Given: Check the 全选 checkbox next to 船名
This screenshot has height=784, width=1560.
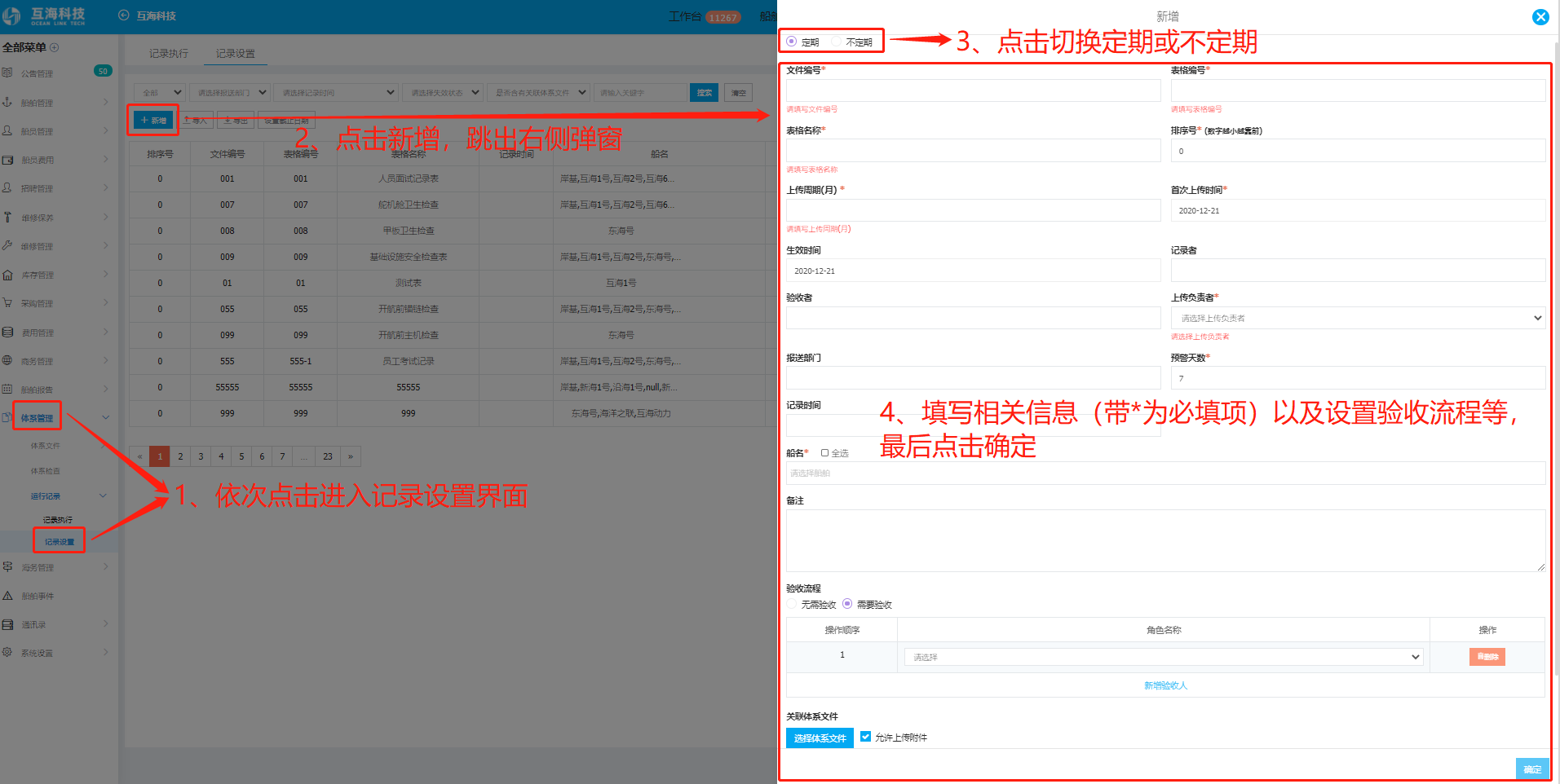Looking at the screenshot, I should [824, 453].
